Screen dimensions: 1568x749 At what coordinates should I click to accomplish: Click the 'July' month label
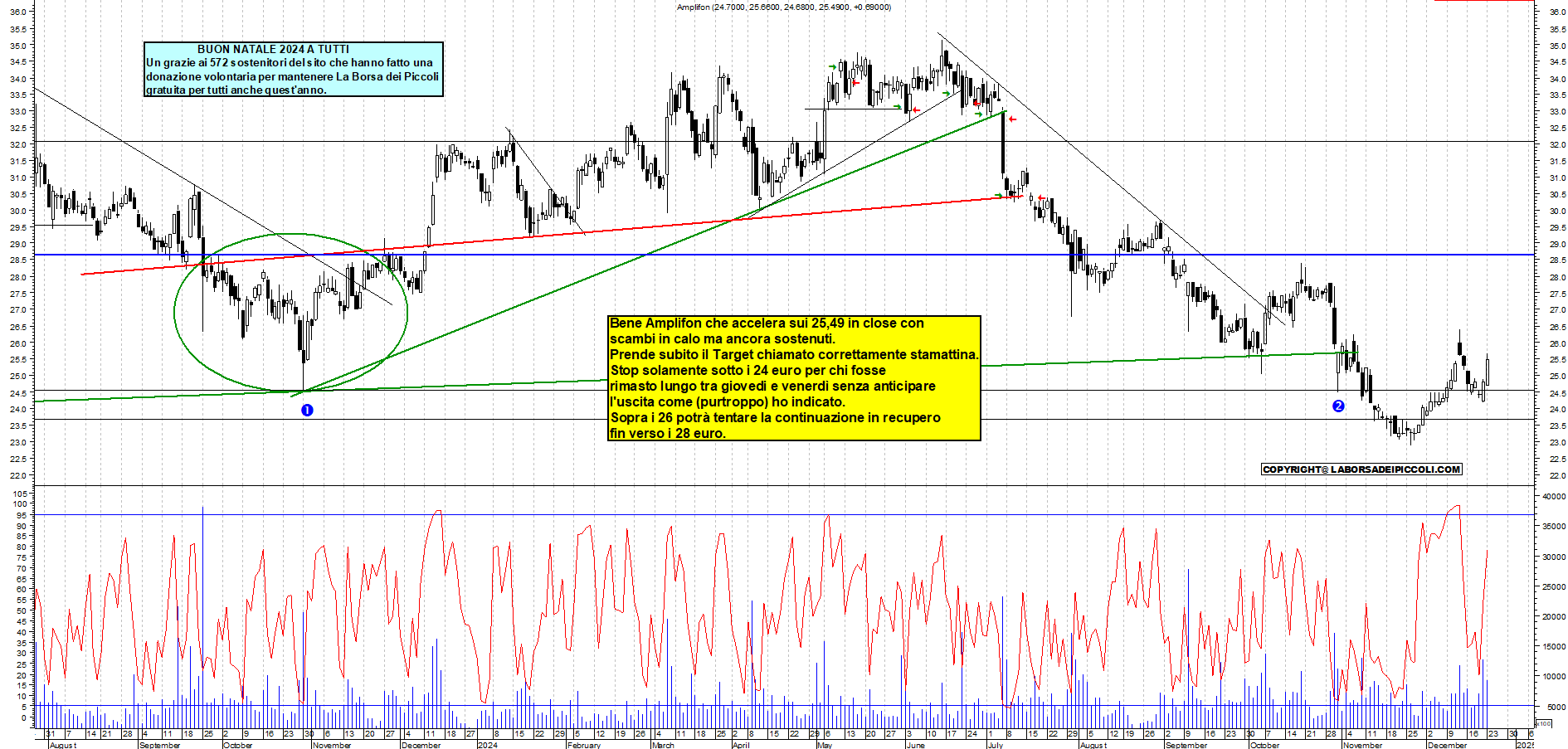[995, 745]
